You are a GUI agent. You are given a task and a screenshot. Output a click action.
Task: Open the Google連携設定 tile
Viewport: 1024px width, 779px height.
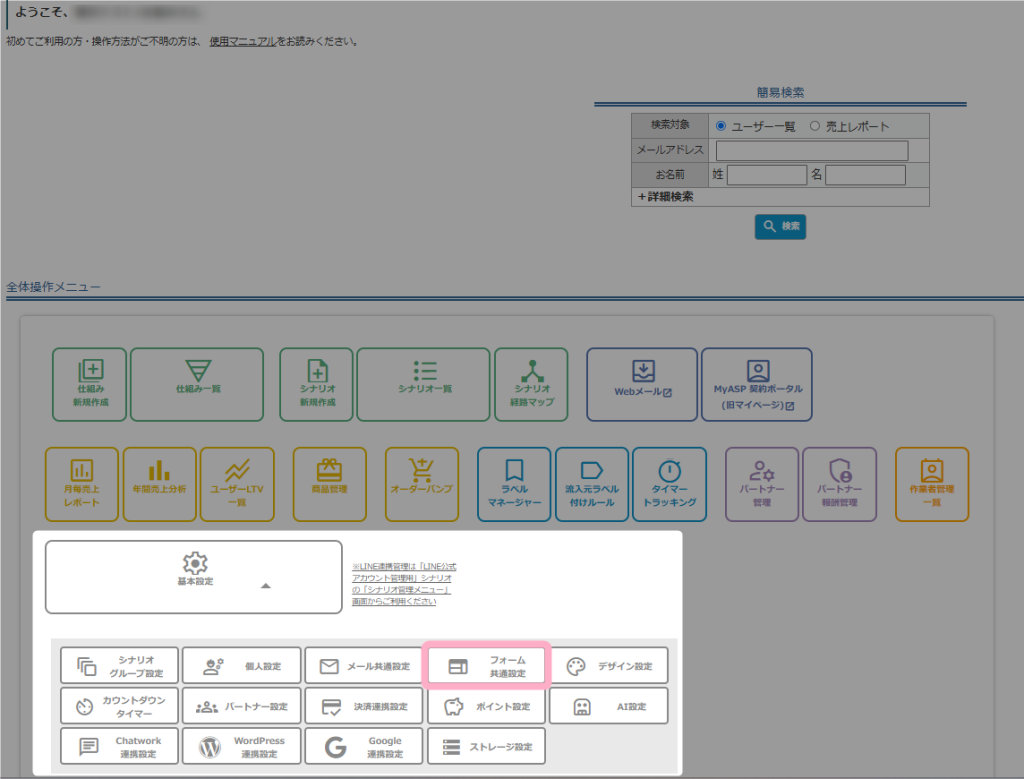click(364, 746)
